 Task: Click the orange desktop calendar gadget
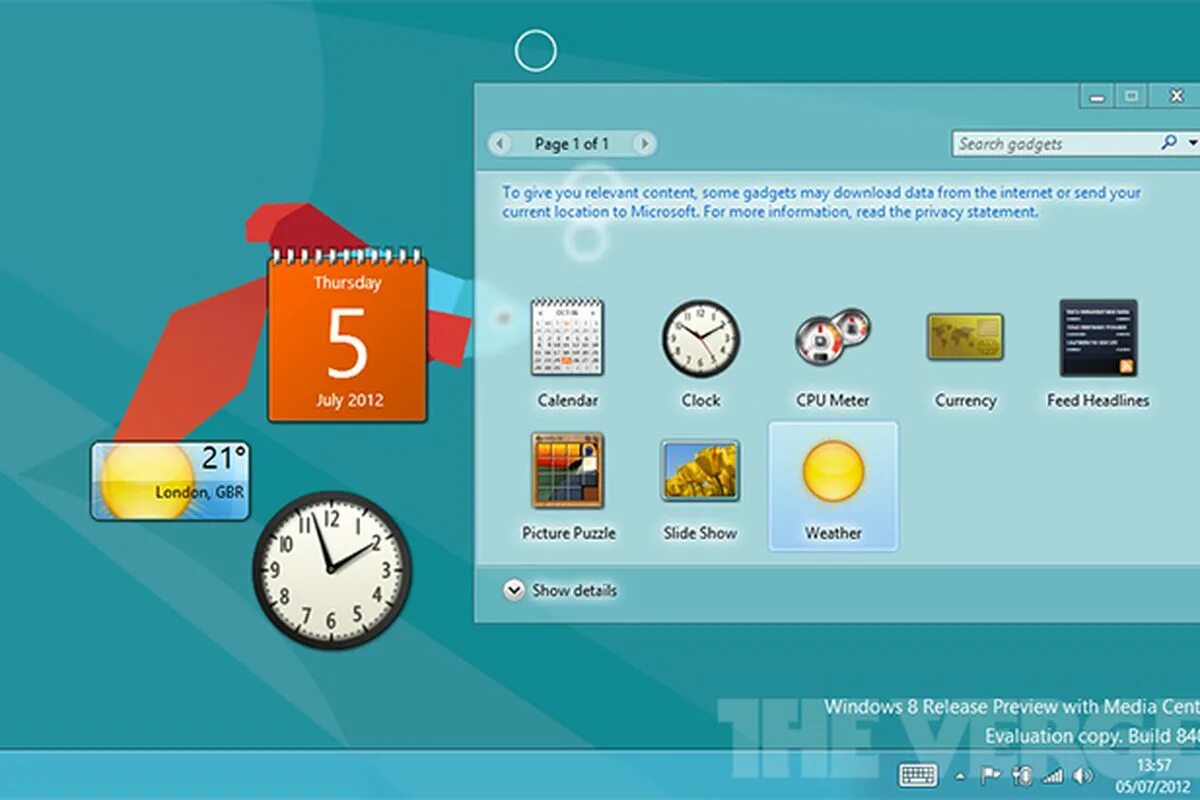(347, 334)
